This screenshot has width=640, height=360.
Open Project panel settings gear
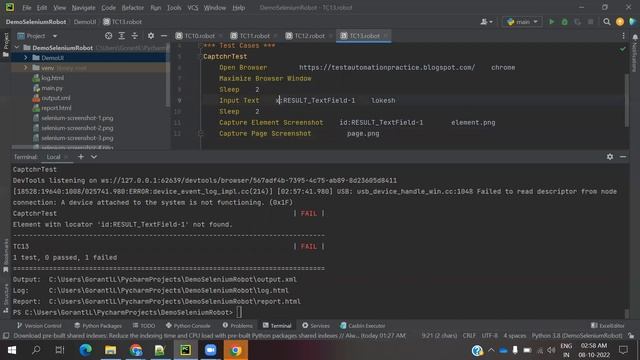(151, 36)
